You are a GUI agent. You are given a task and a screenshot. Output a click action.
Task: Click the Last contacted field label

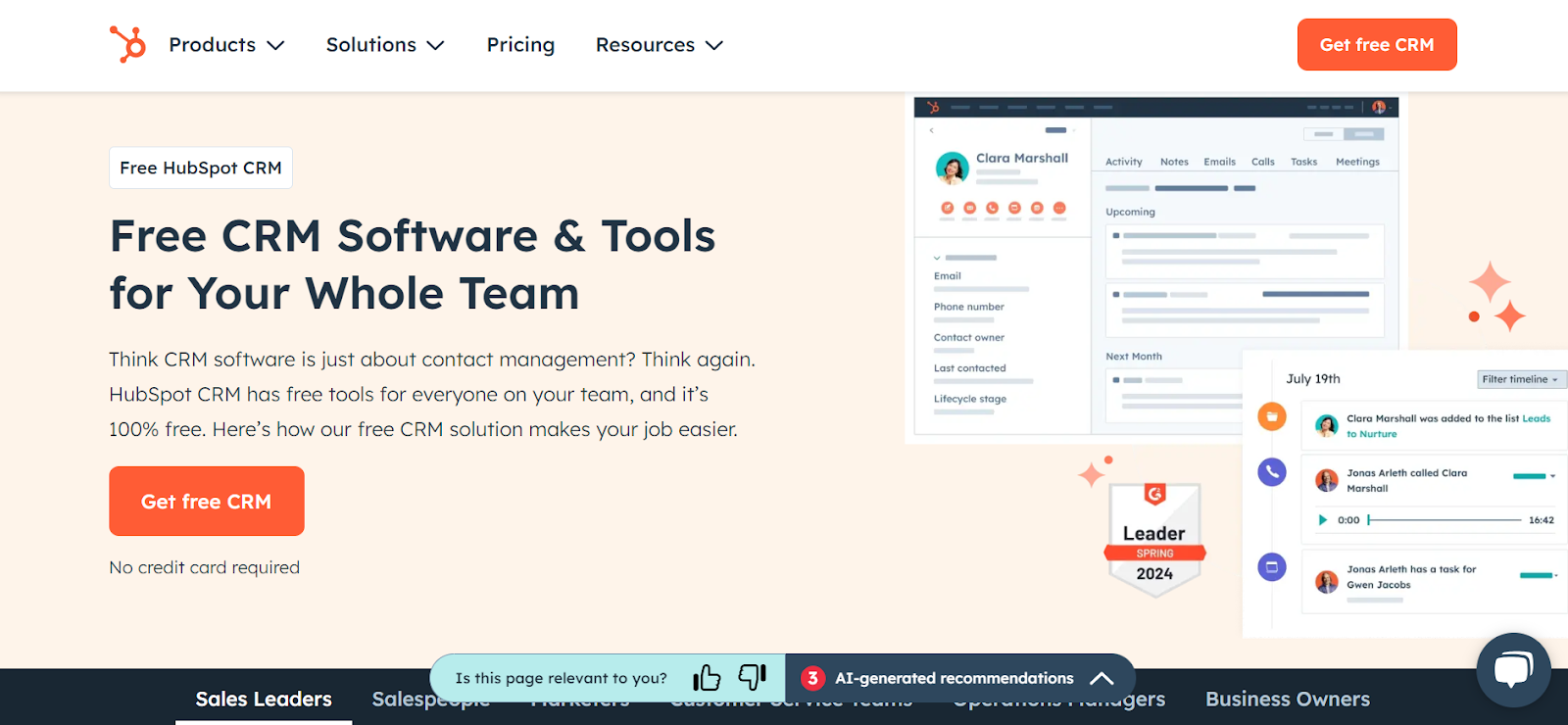click(x=970, y=368)
